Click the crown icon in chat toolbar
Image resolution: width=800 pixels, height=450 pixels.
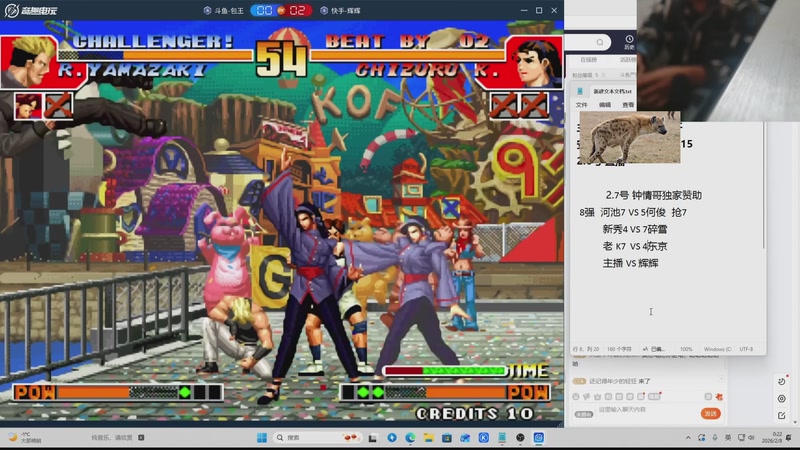pyautogui.click(x=597, y=396)
